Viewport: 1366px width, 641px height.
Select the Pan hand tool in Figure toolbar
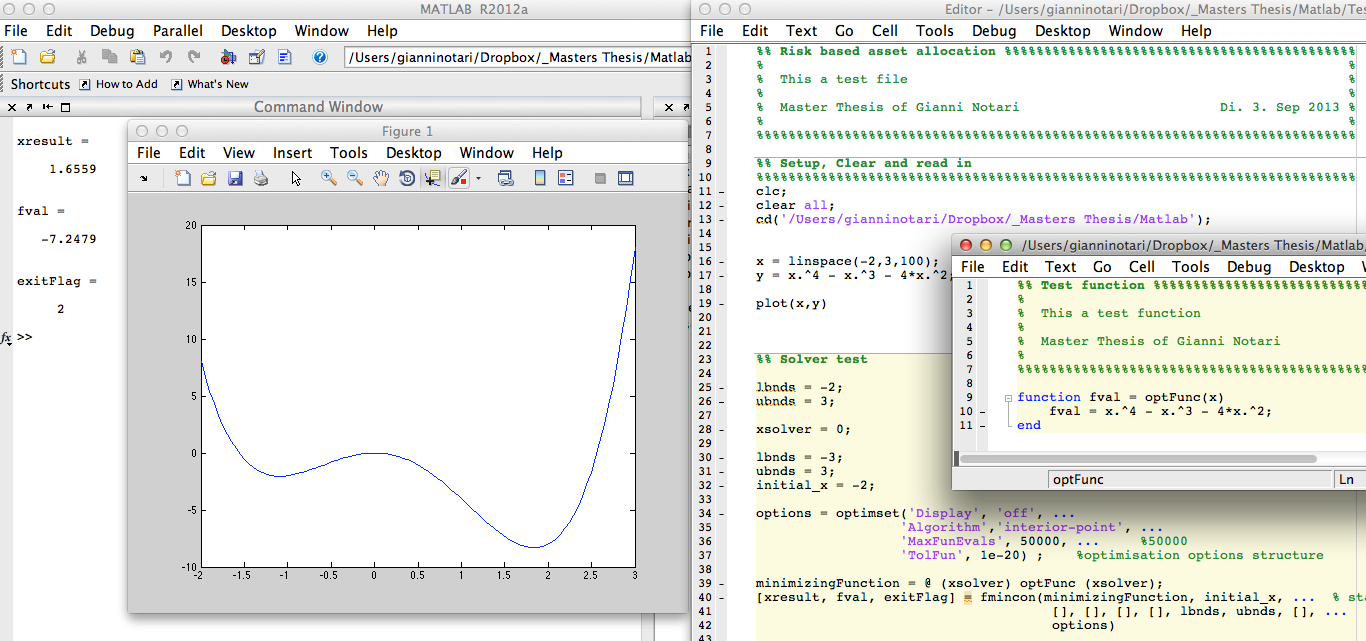click(x=381, y=178)
